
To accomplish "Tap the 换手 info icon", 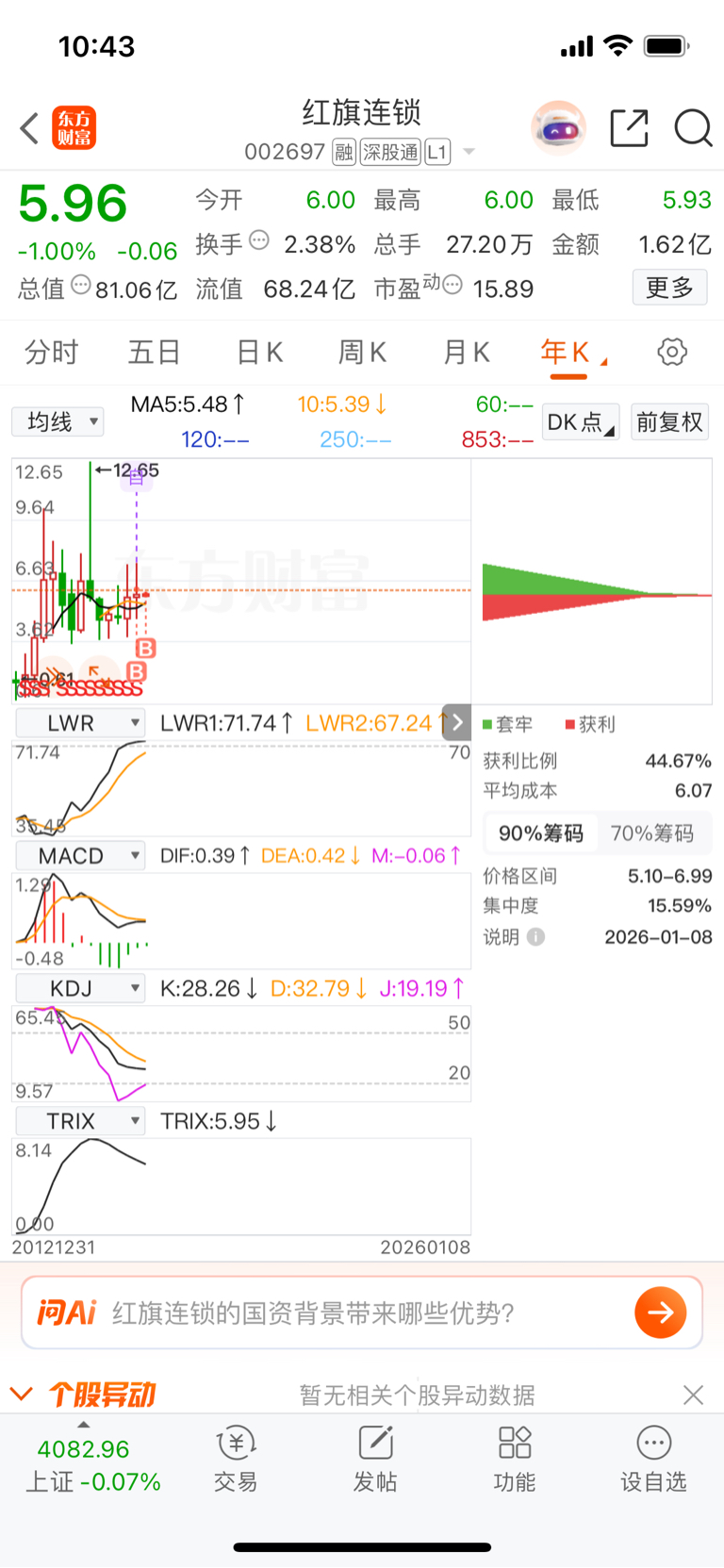I will coord(259,240).
